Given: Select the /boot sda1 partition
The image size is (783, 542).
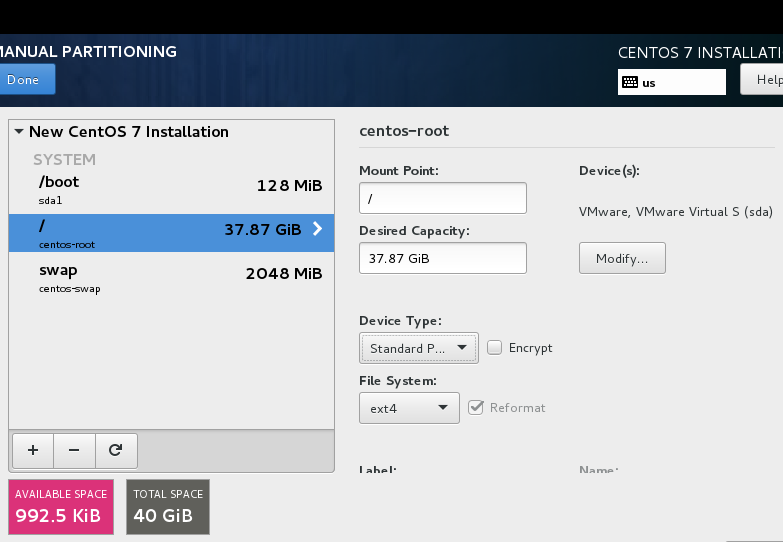Looking at the screenshot, I should pyautogui.click(x=171, y=190).
